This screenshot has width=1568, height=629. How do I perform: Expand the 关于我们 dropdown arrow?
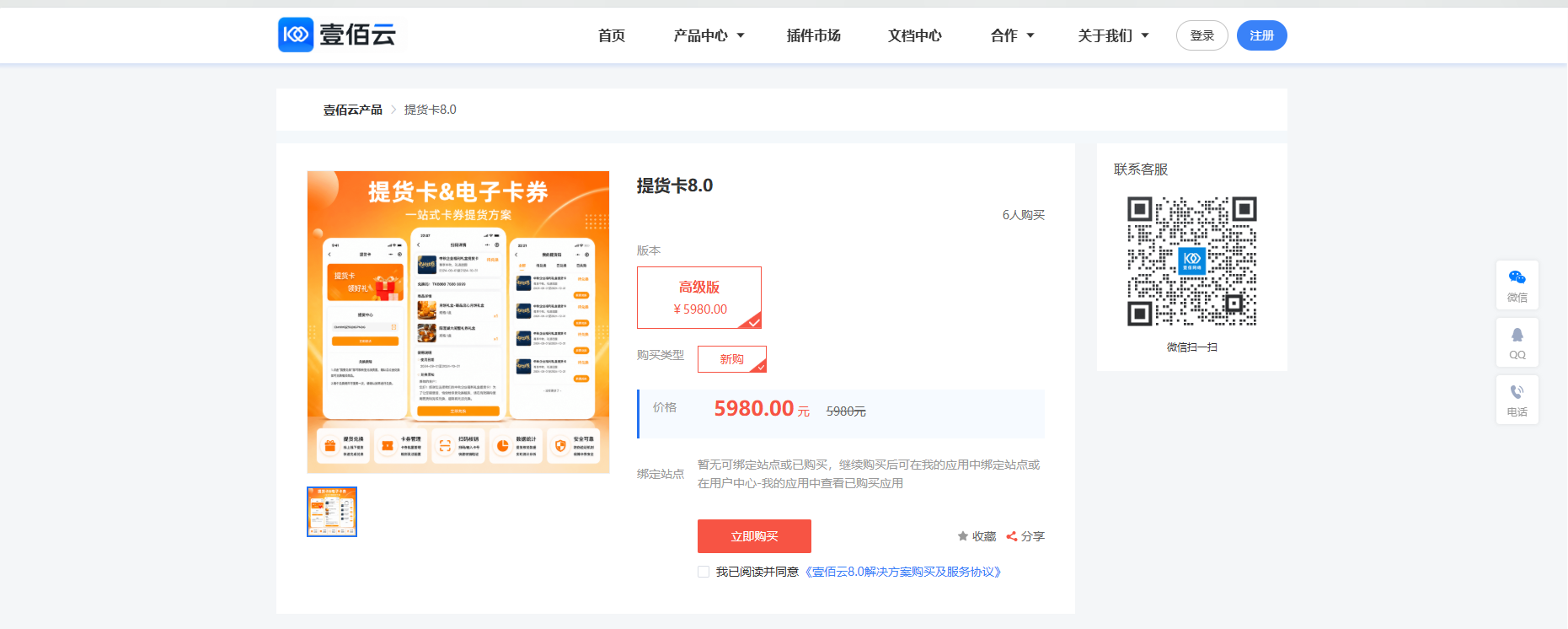[1145, 35]
